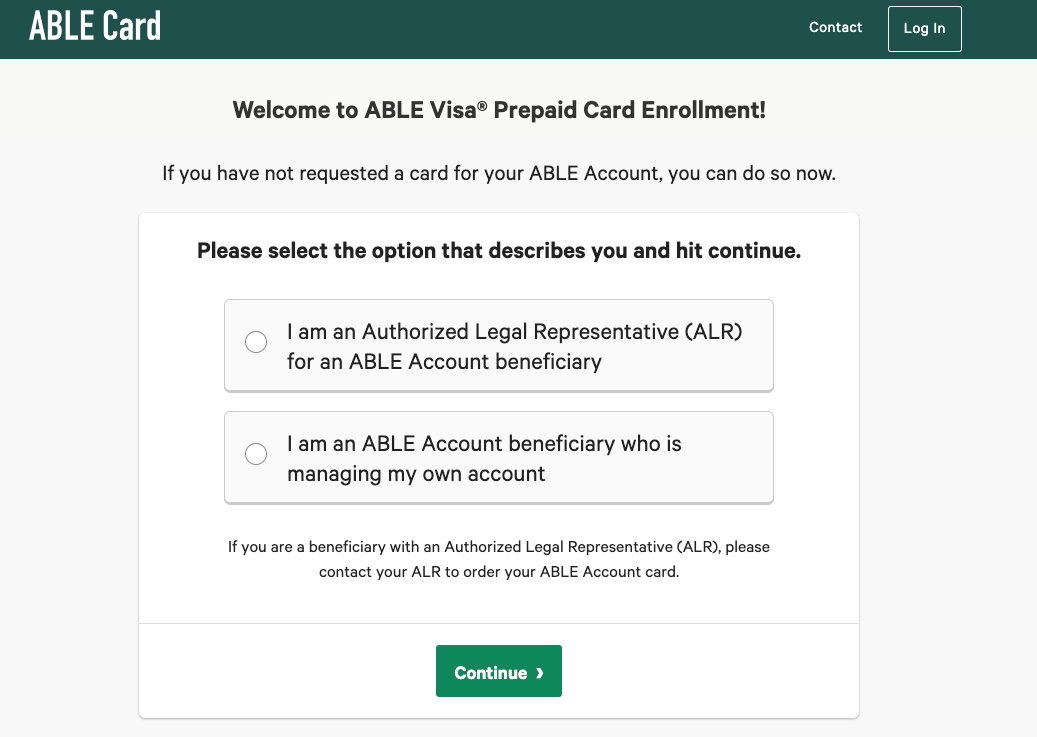This screenshot has height=737, width=1037.
Task: Click the note about contacting your ALR
Action: pyautogui.click(x=498, y=560)
